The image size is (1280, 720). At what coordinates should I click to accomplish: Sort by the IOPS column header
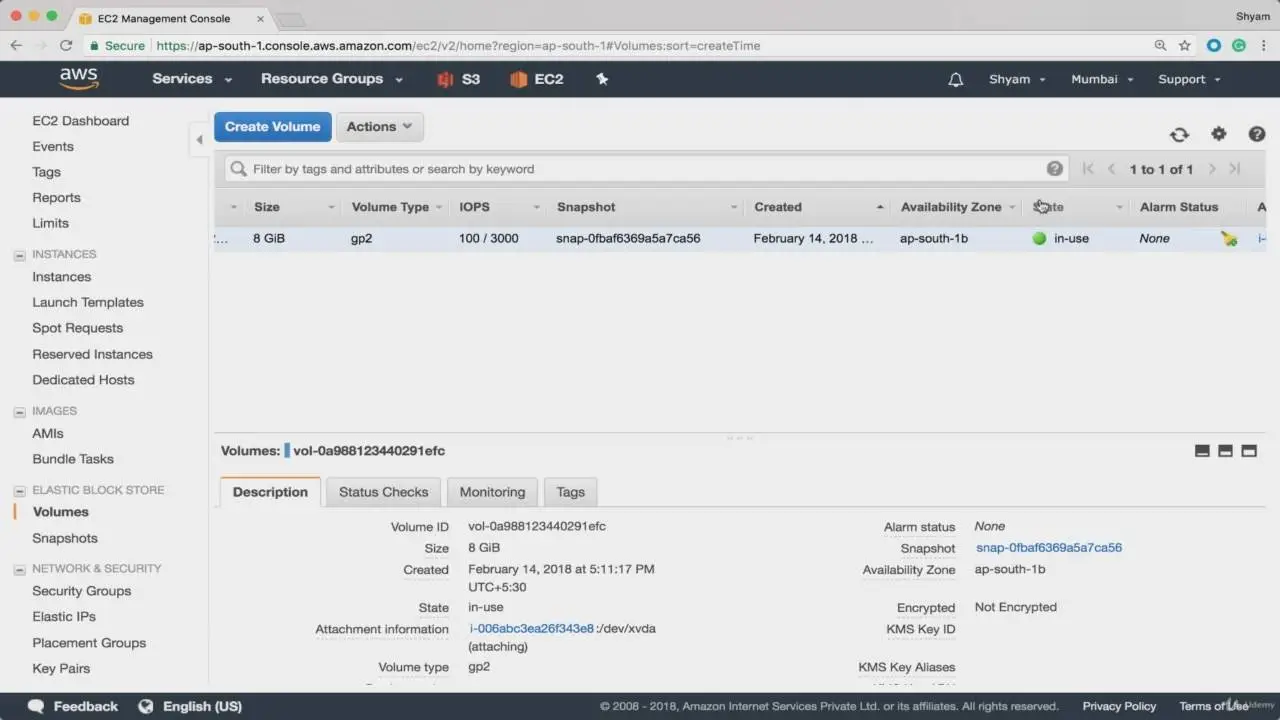pyautogui.click(x=475, y=207)
